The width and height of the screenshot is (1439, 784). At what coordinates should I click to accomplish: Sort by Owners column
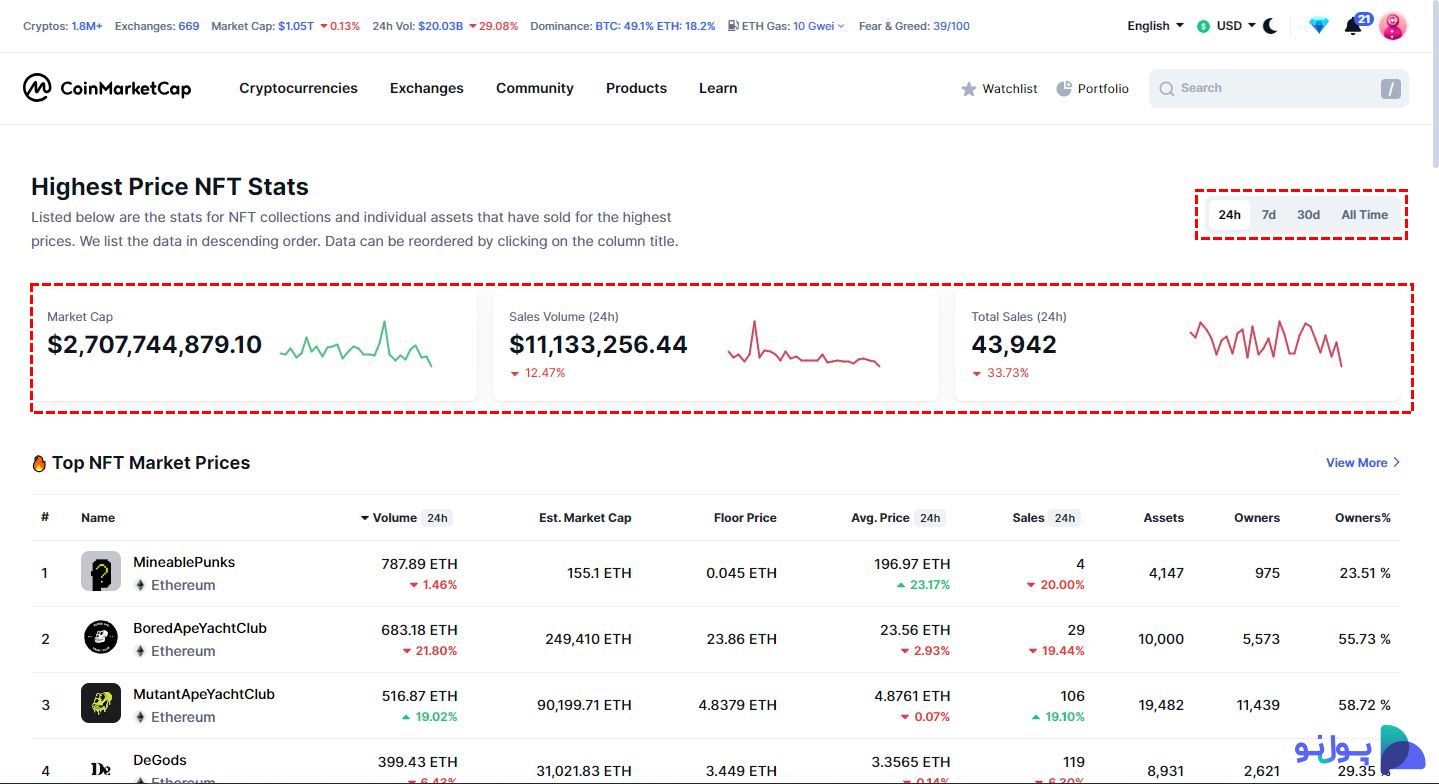click(x=1257, y=518)
